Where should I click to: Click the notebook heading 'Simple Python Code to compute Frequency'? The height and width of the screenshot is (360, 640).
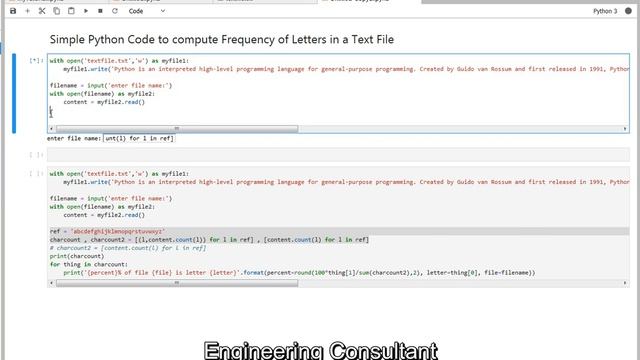[x=222, y=40]
